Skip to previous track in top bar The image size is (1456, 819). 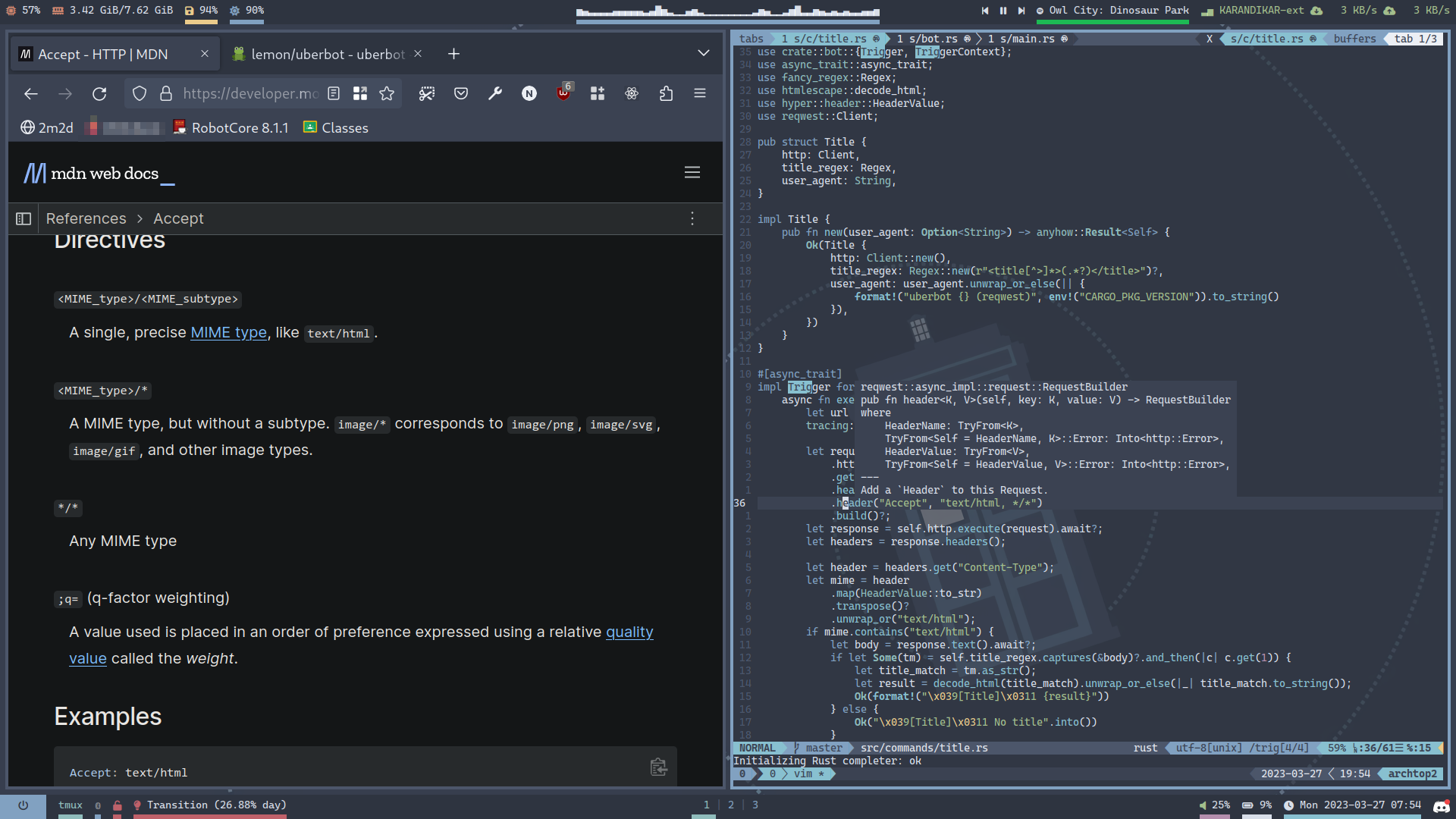(x=985, y=11)
